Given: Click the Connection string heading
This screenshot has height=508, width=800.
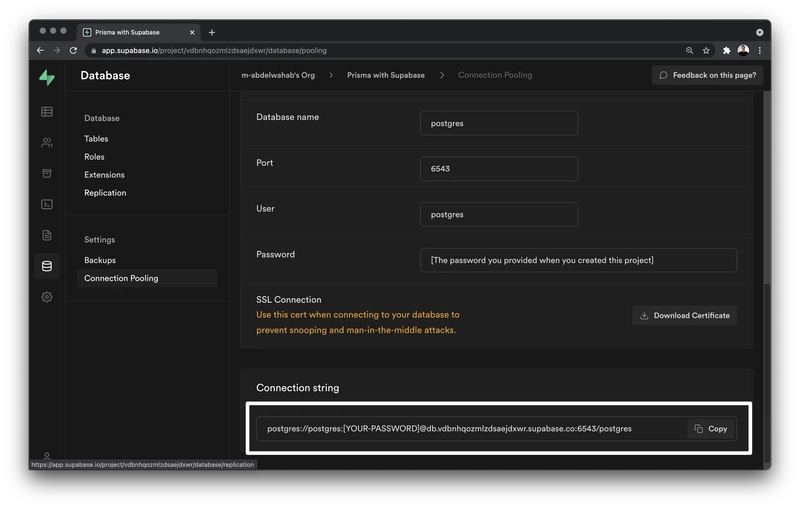Looking at the screenshot, I should click(297, 388).
